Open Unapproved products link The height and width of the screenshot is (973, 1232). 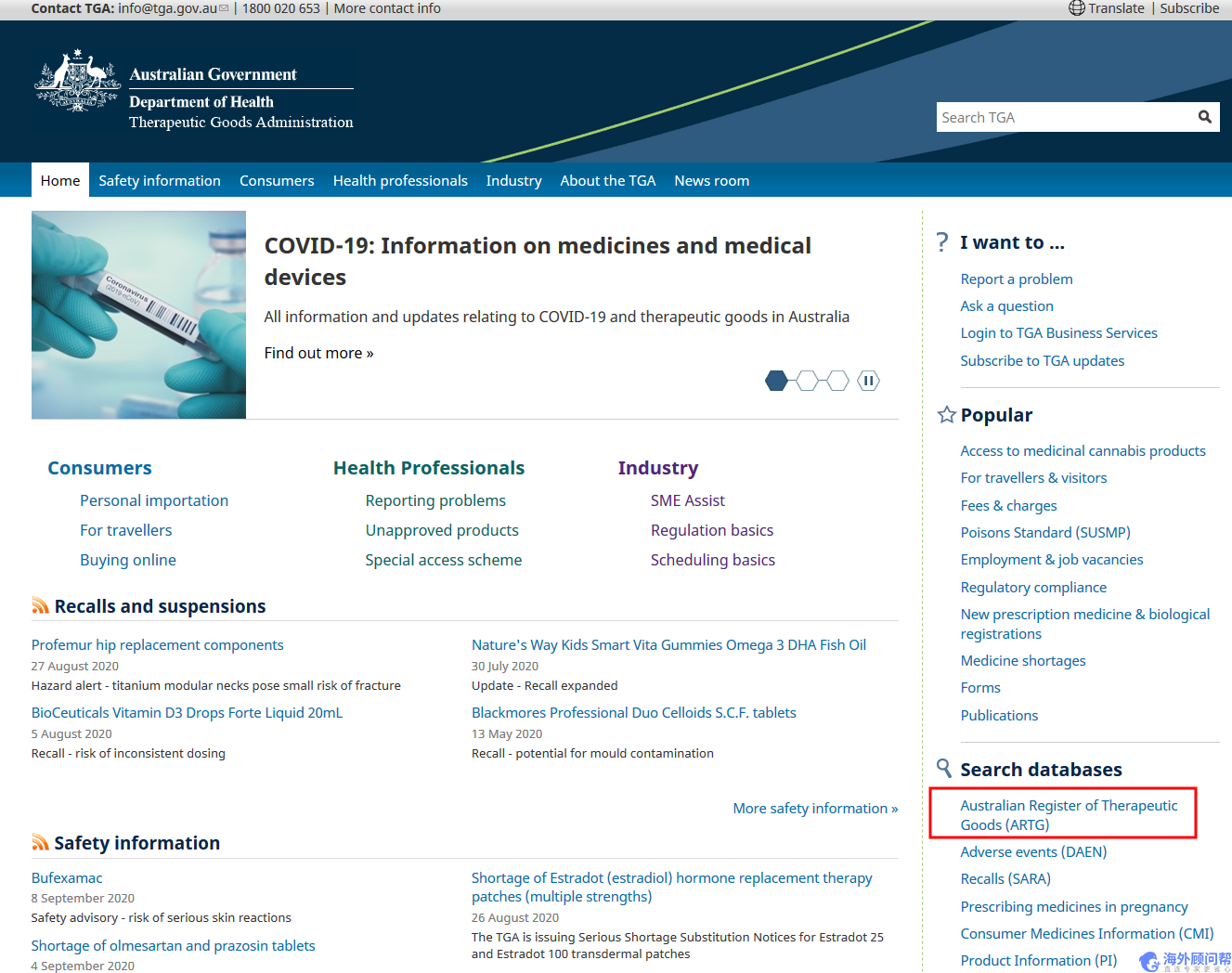click(x=442, y=530)
